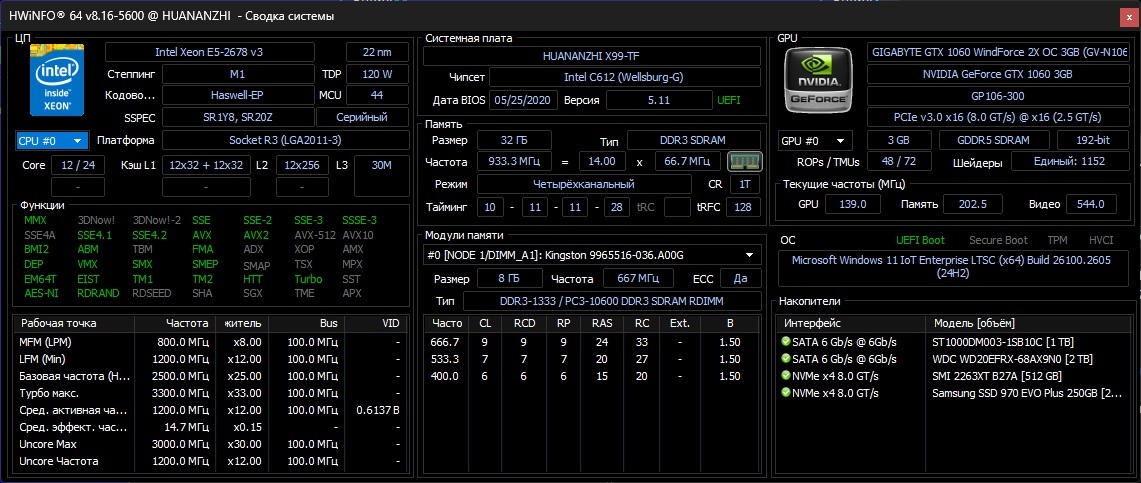
Task: Click the GPU memory clock 202.5 value
Action: click(x=972, y=204)
